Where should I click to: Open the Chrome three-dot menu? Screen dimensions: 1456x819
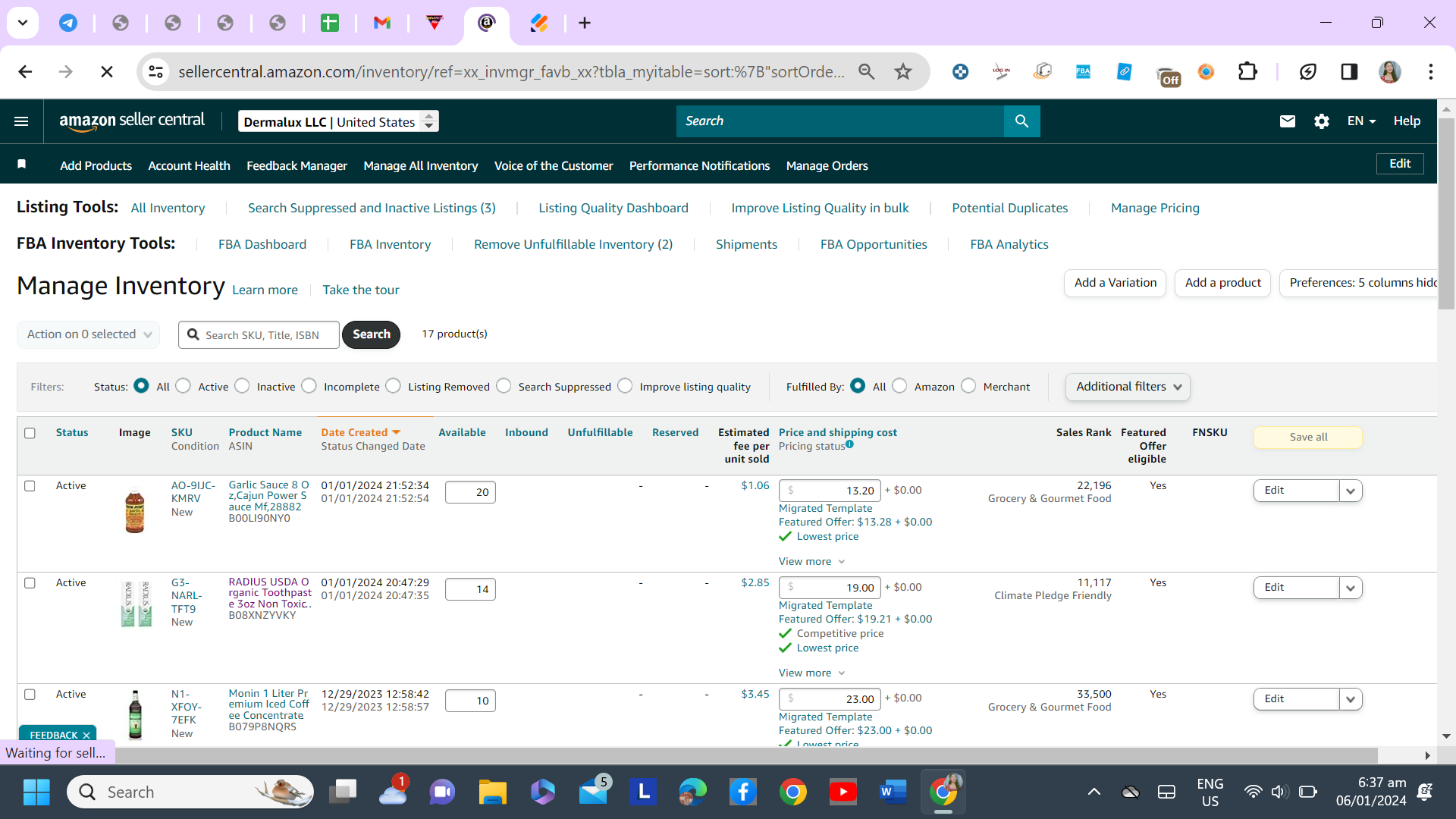tap(1431, 72)
